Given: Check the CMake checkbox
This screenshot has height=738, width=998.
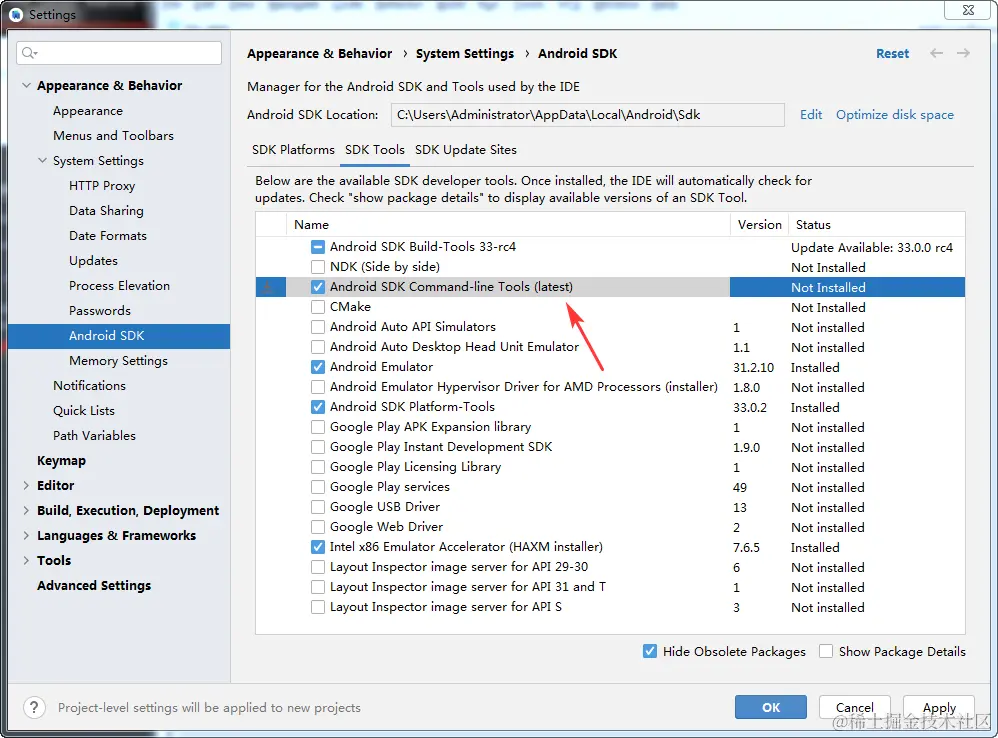Looking at the screenshot, I should point(318,307).
